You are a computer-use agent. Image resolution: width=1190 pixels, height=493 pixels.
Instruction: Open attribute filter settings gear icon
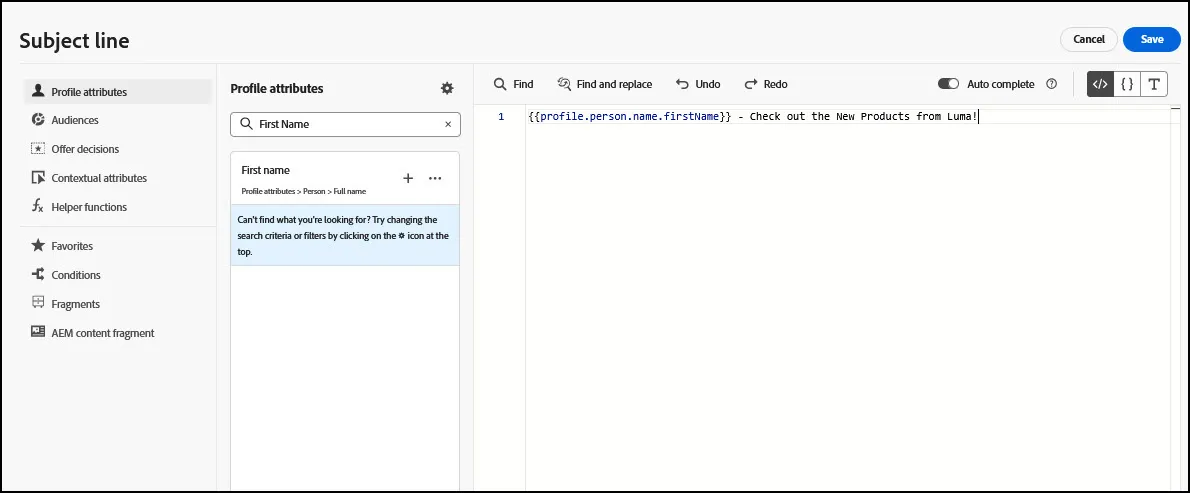click(x=447, y=89)
